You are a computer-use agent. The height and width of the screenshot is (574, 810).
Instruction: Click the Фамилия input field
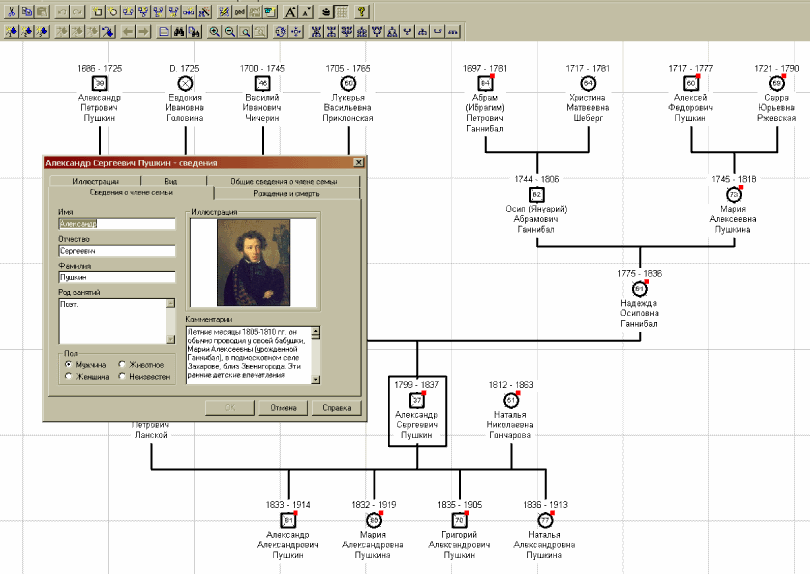[x=117, y=277]
